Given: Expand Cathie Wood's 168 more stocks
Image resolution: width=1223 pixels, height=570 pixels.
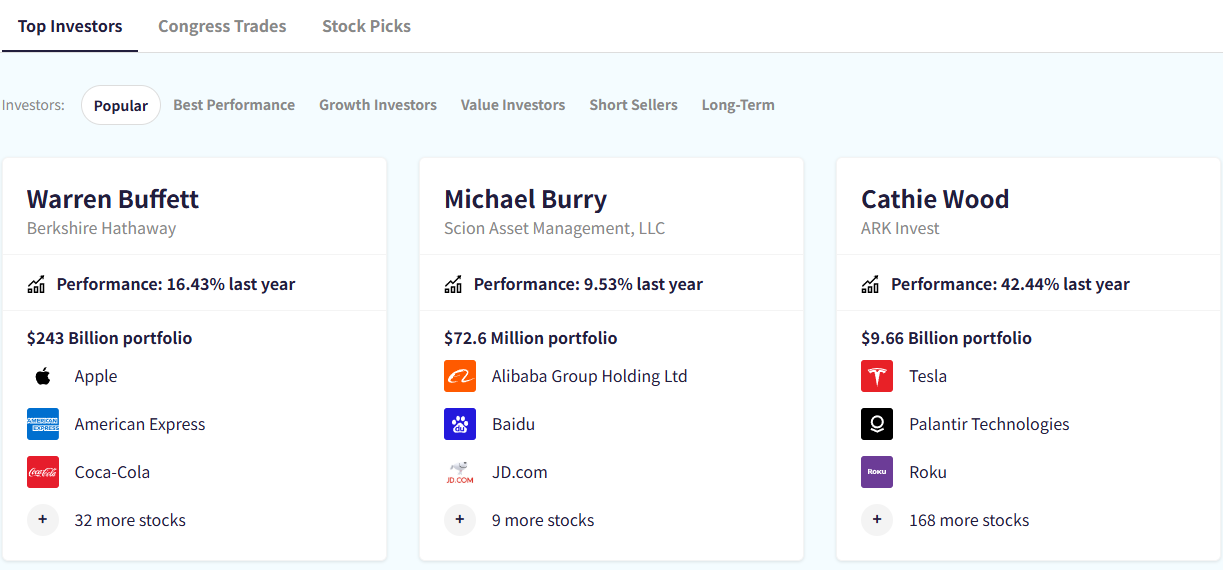Looking at the screenshot, I should [945, 520].
